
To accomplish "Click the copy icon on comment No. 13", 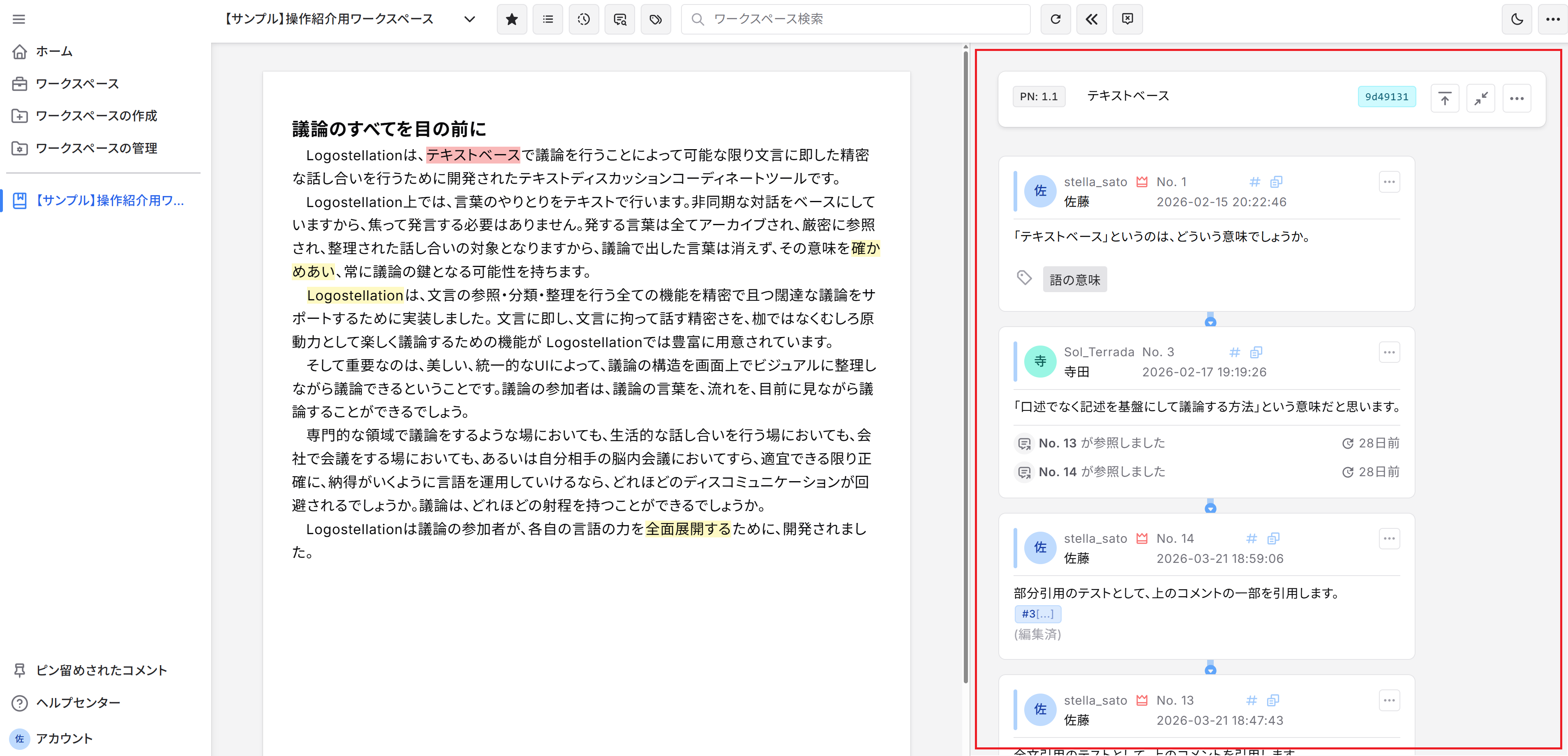I will (1273, 701).
